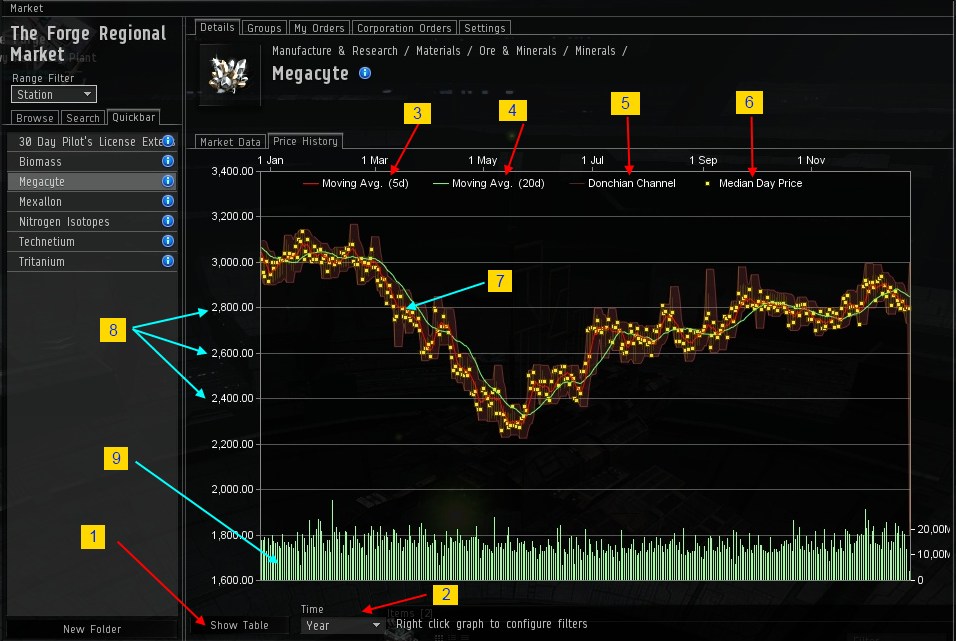The image size is (956, 641).
Task: Open info for 30 Day Pilot's License
Action: click(168, 141)
